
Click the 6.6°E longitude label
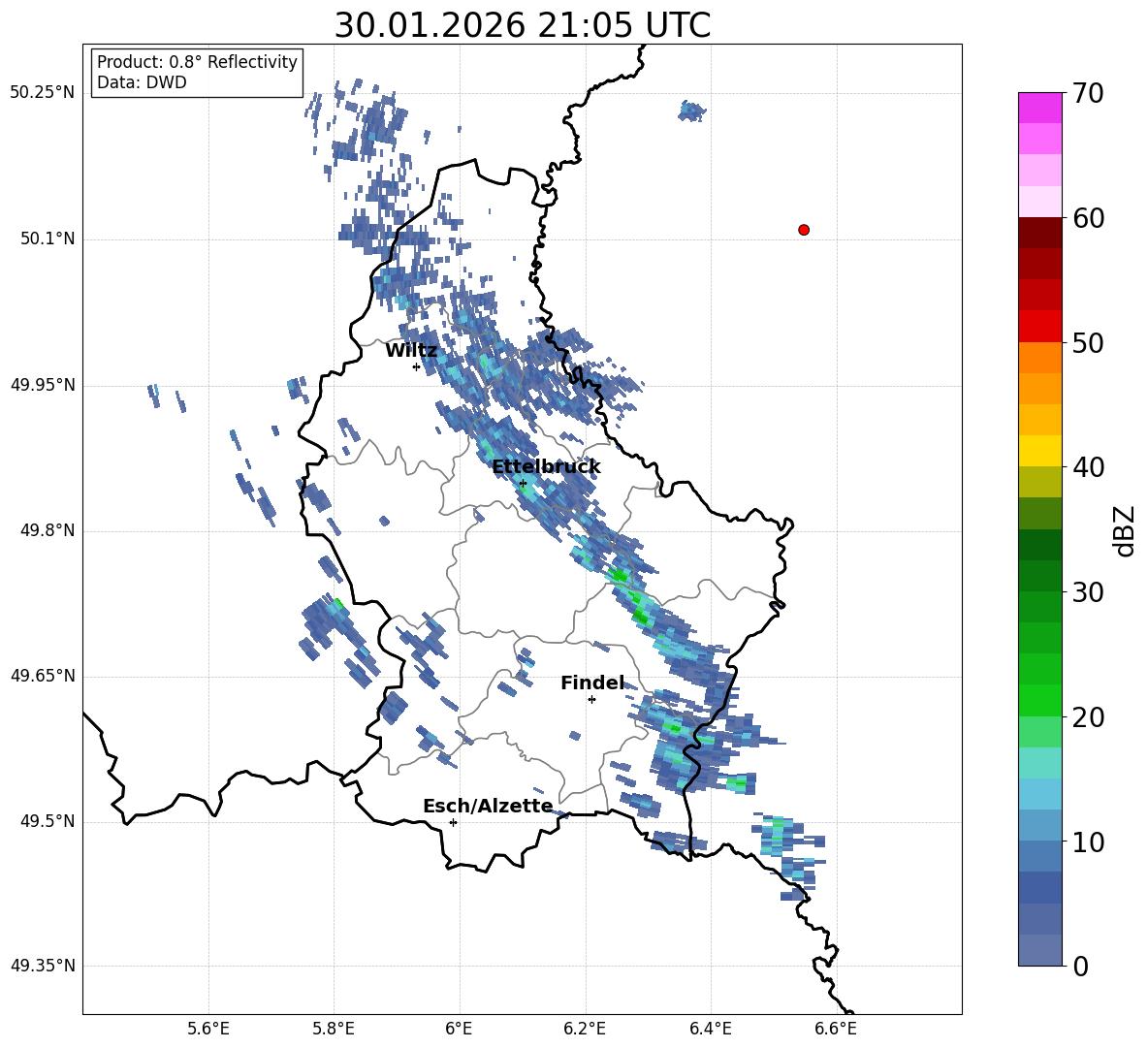tap(836, 1029)
